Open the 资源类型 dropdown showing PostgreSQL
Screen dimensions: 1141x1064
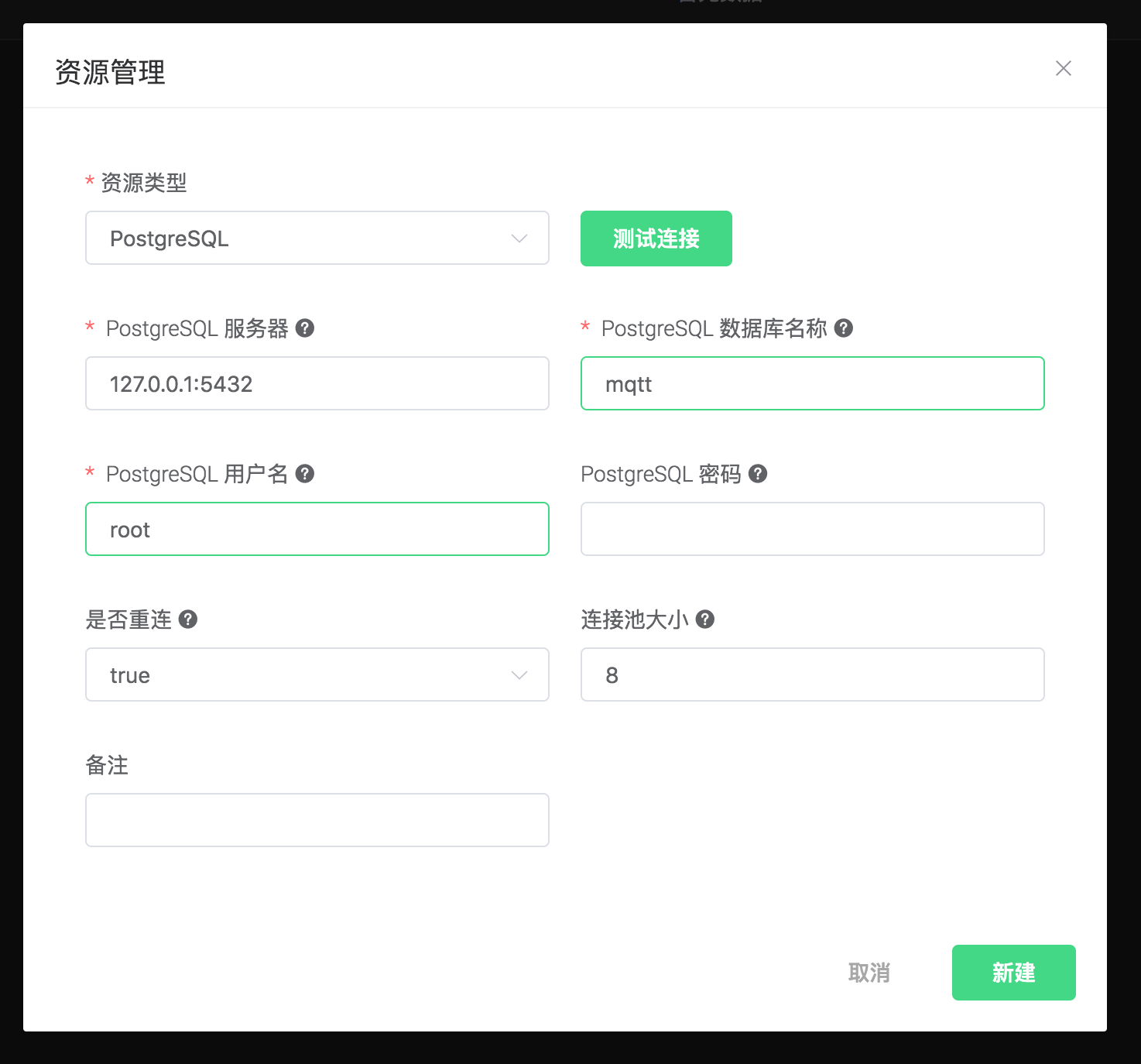tap(310, 239)
